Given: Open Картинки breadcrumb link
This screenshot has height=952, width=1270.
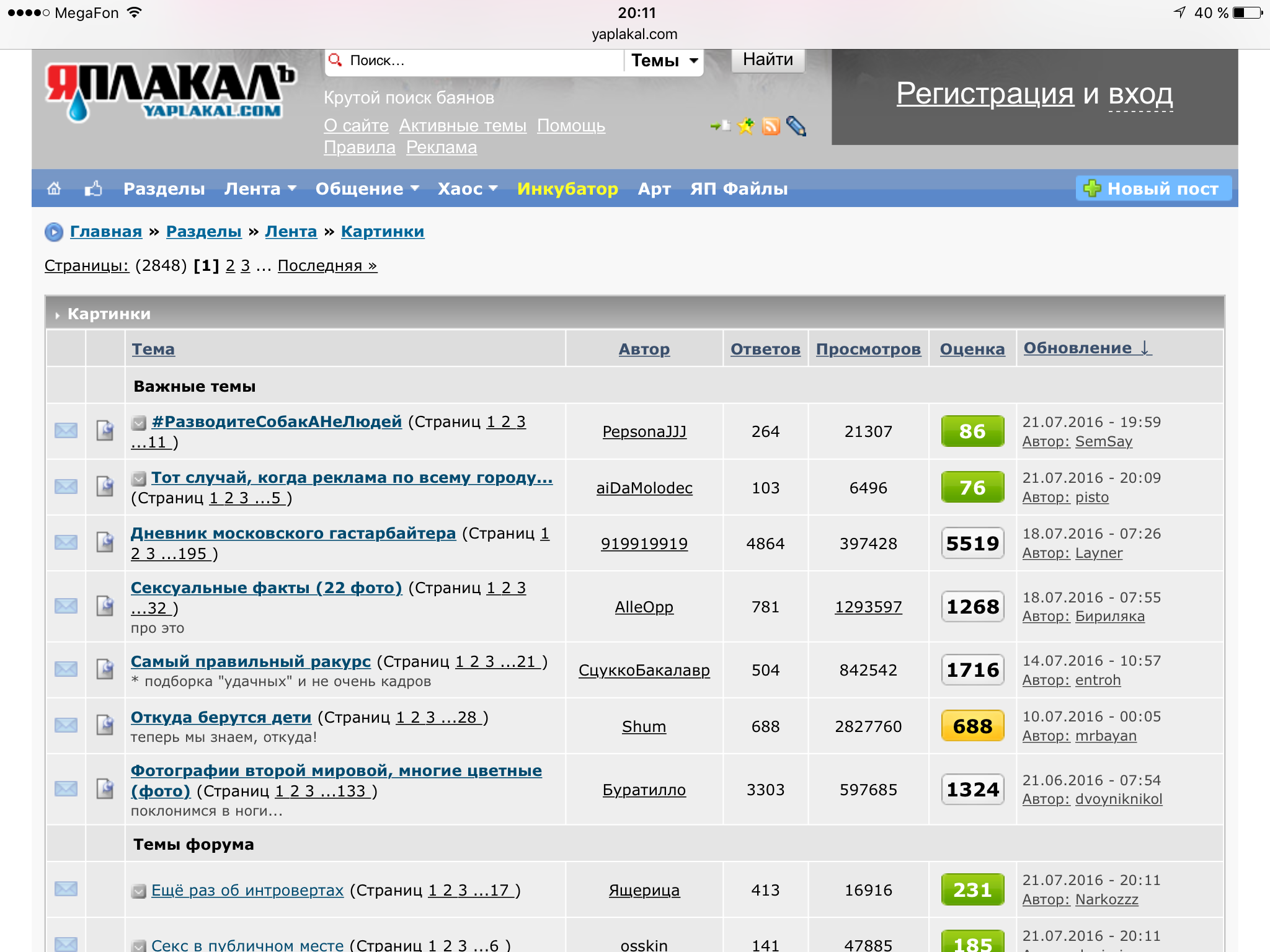Looking at the screenshot, I should pyautogui.click(x=383, y=232).
